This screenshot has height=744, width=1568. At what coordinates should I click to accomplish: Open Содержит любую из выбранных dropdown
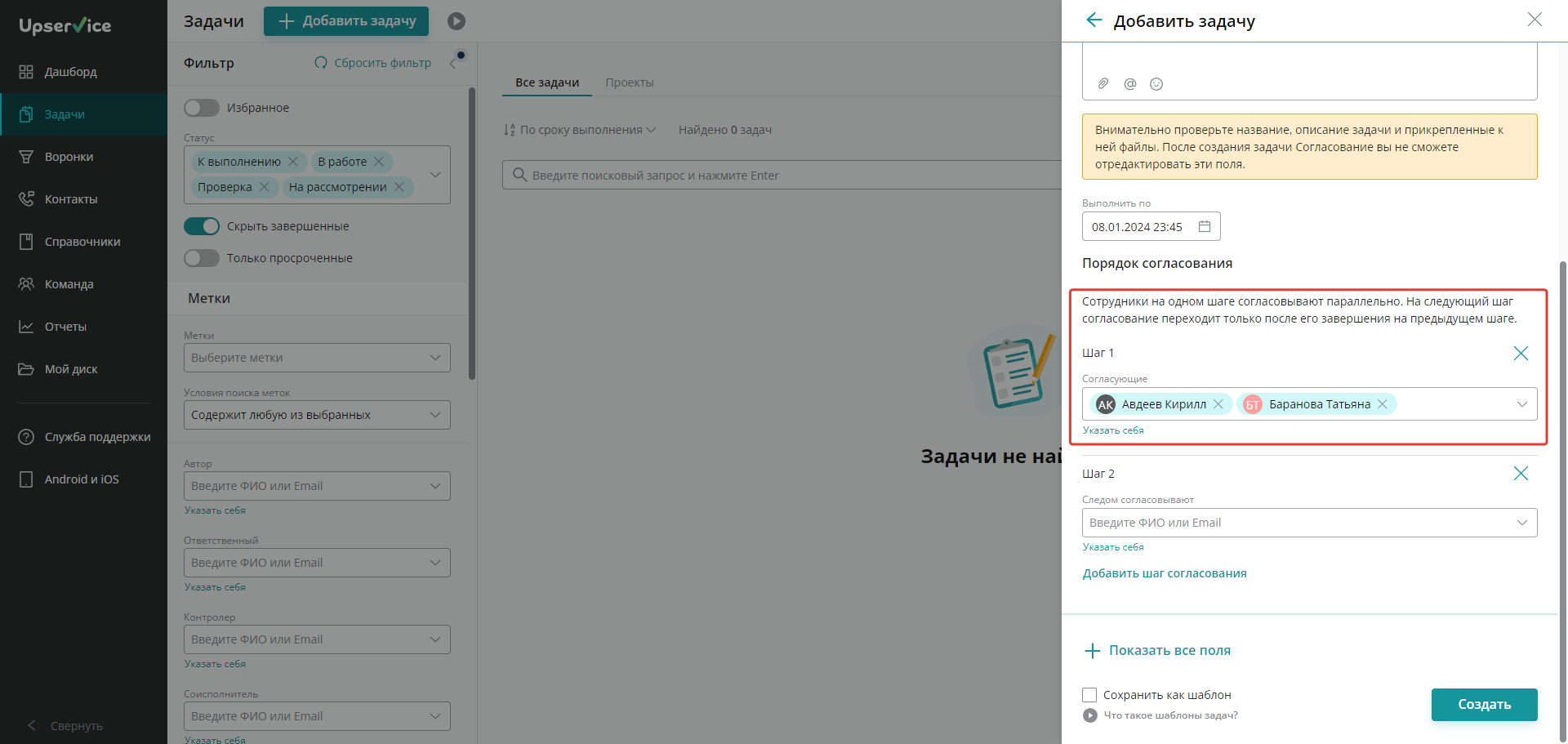pos(317,415)
